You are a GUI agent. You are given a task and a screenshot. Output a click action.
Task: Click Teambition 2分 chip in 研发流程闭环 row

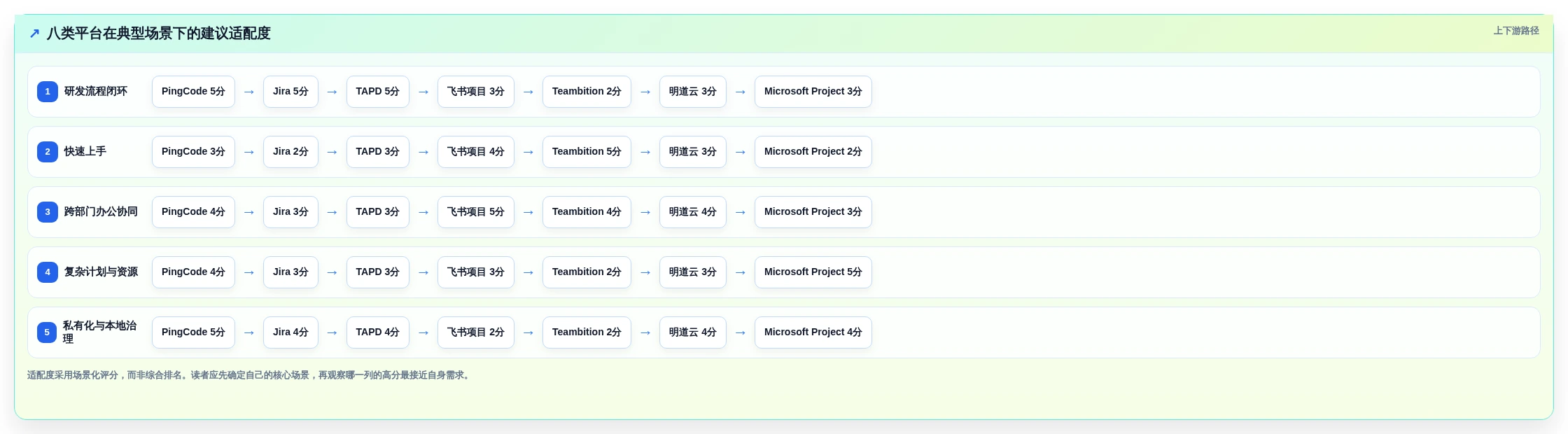coord(587,92)
